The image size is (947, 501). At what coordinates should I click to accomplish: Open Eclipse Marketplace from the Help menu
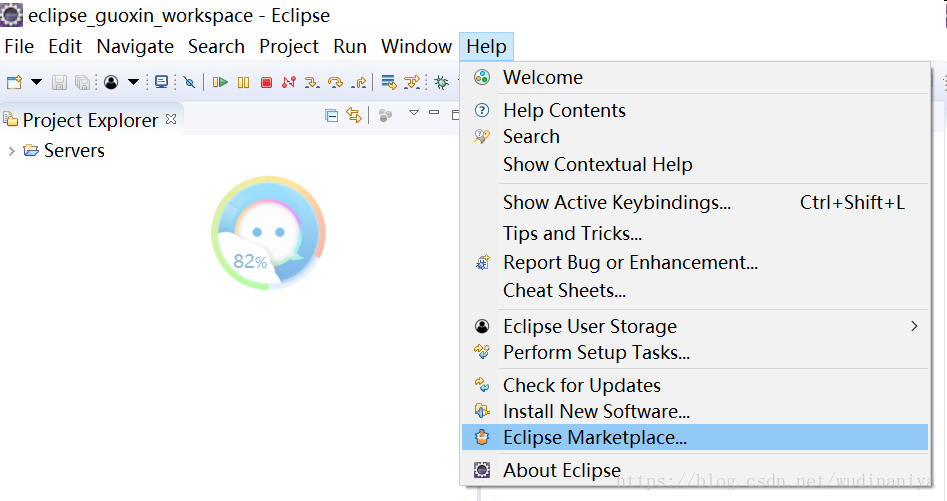pos(695,437)
